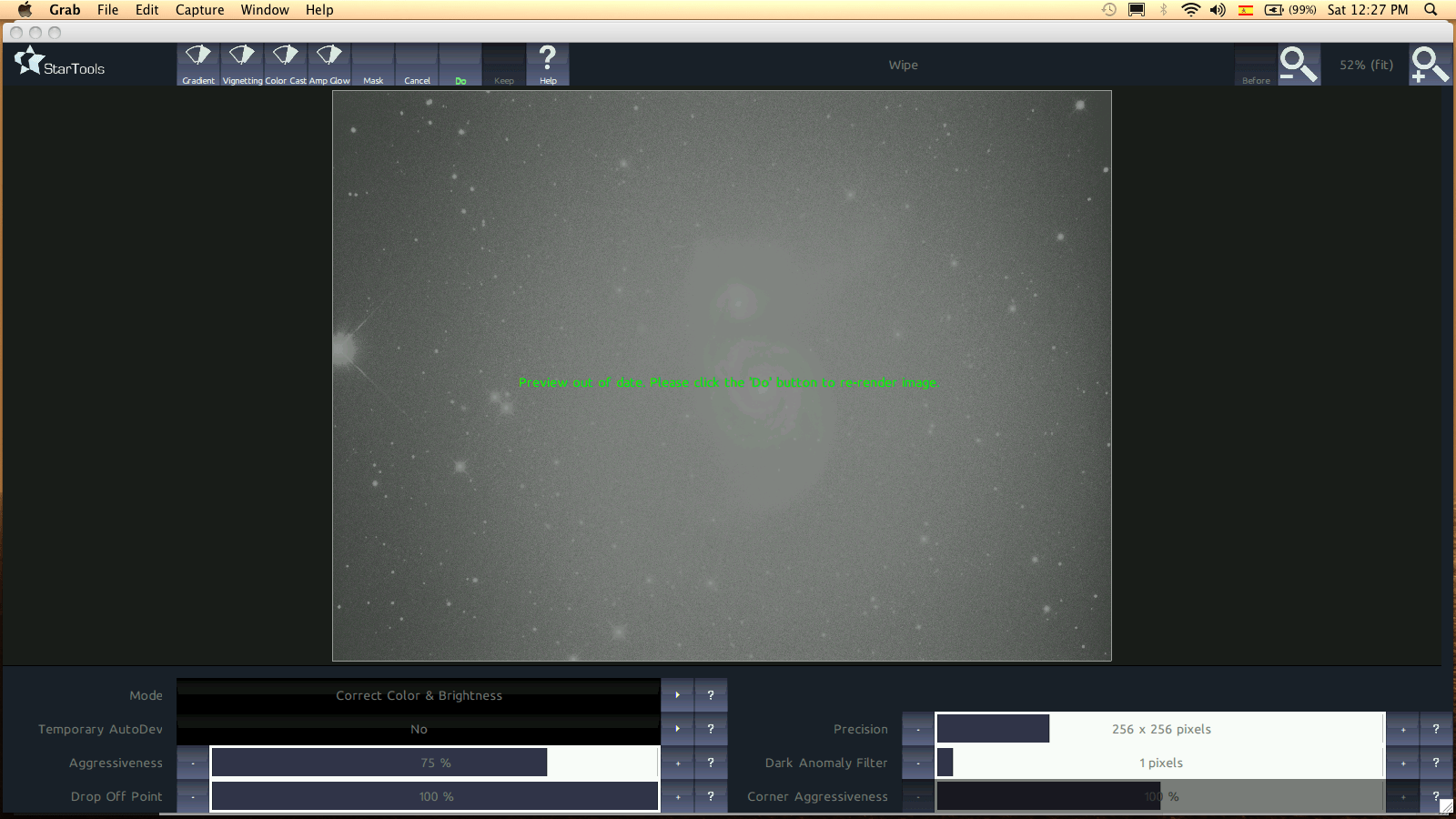Decrease Drop Off Point value

[x=193, y=796]
